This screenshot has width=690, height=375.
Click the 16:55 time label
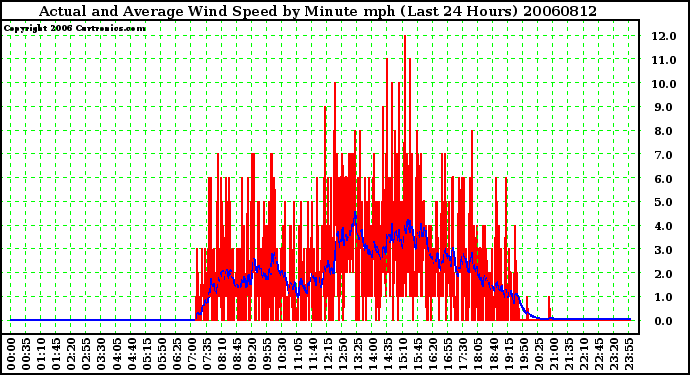tap(448, 355)
